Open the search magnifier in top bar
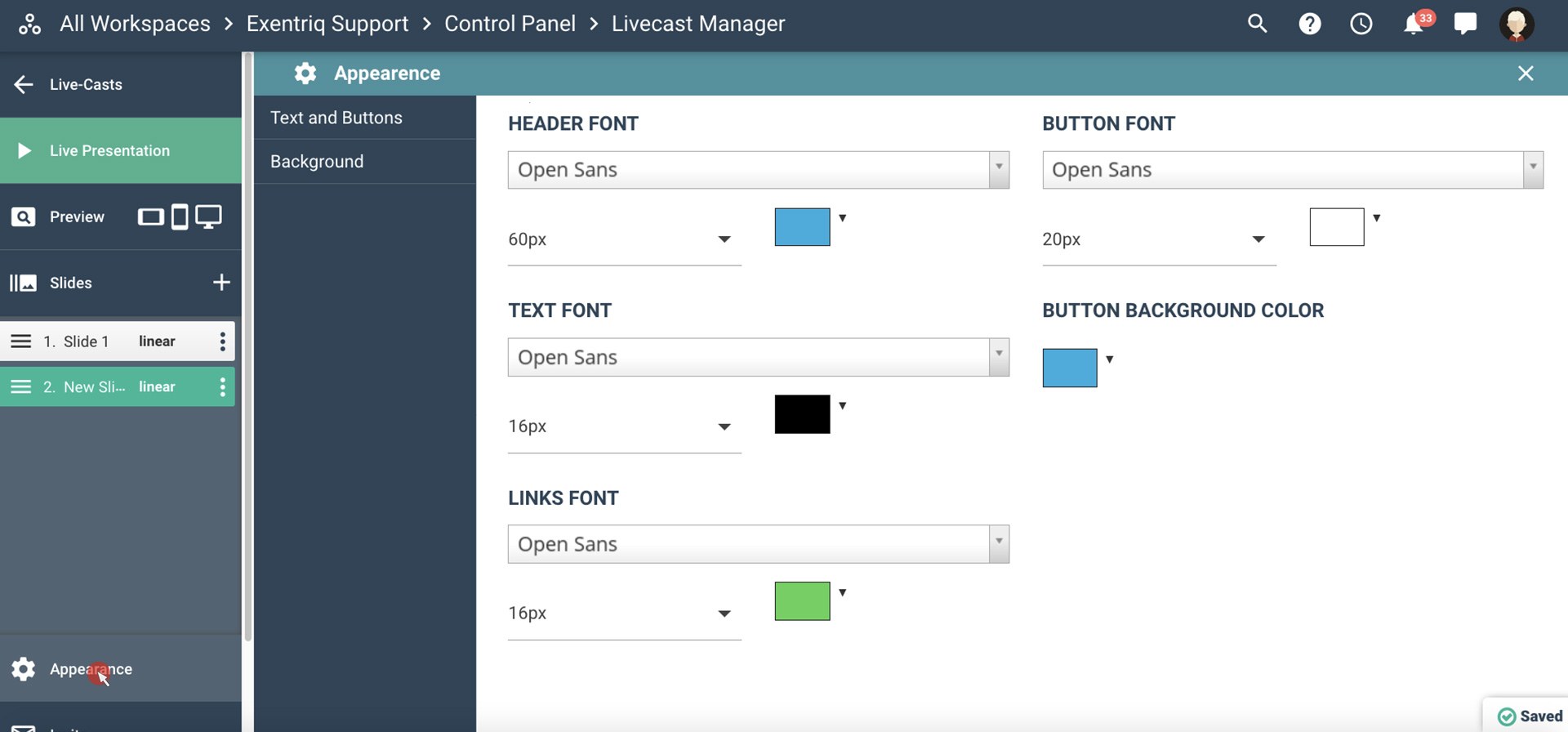1568x732 pixels. (x=1257, y=24)
